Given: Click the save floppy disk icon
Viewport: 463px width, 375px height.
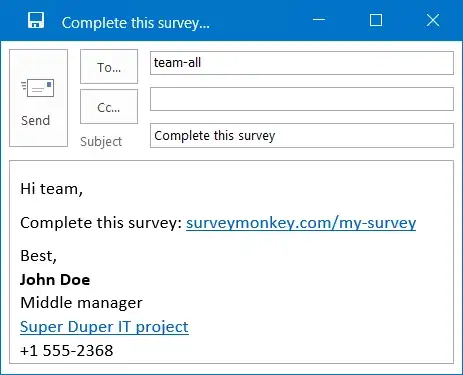Looking at the screenshot, I should [x=36, y=20].
